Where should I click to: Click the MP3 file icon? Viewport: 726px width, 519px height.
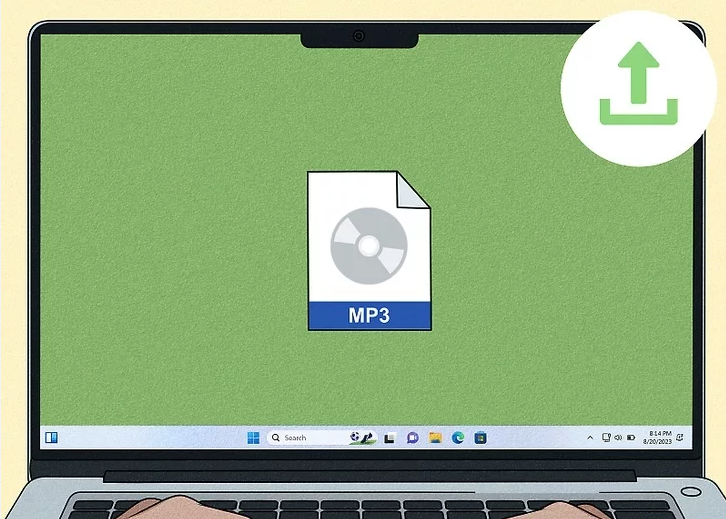coord(368,250)
